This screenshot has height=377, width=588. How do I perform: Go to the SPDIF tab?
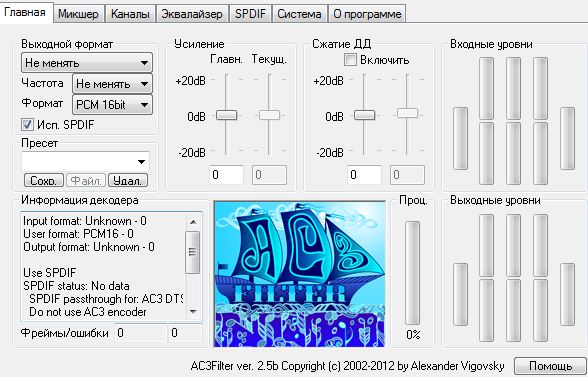pyautogui.click(x=250, y=14)
